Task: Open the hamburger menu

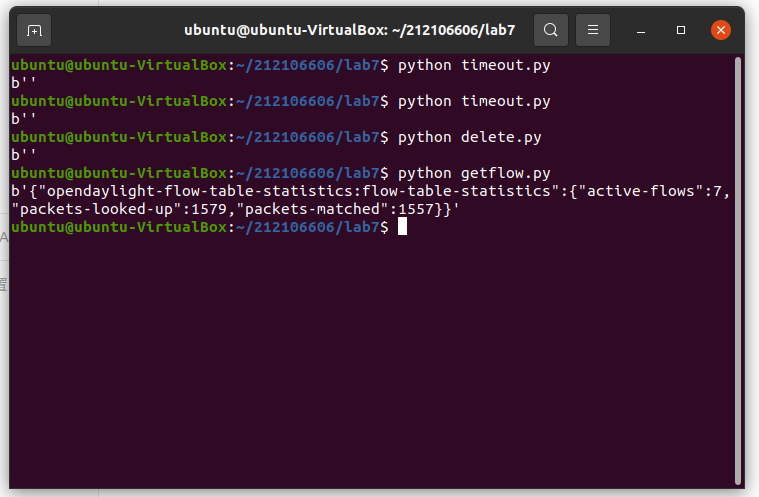Action: click(593, 30)
